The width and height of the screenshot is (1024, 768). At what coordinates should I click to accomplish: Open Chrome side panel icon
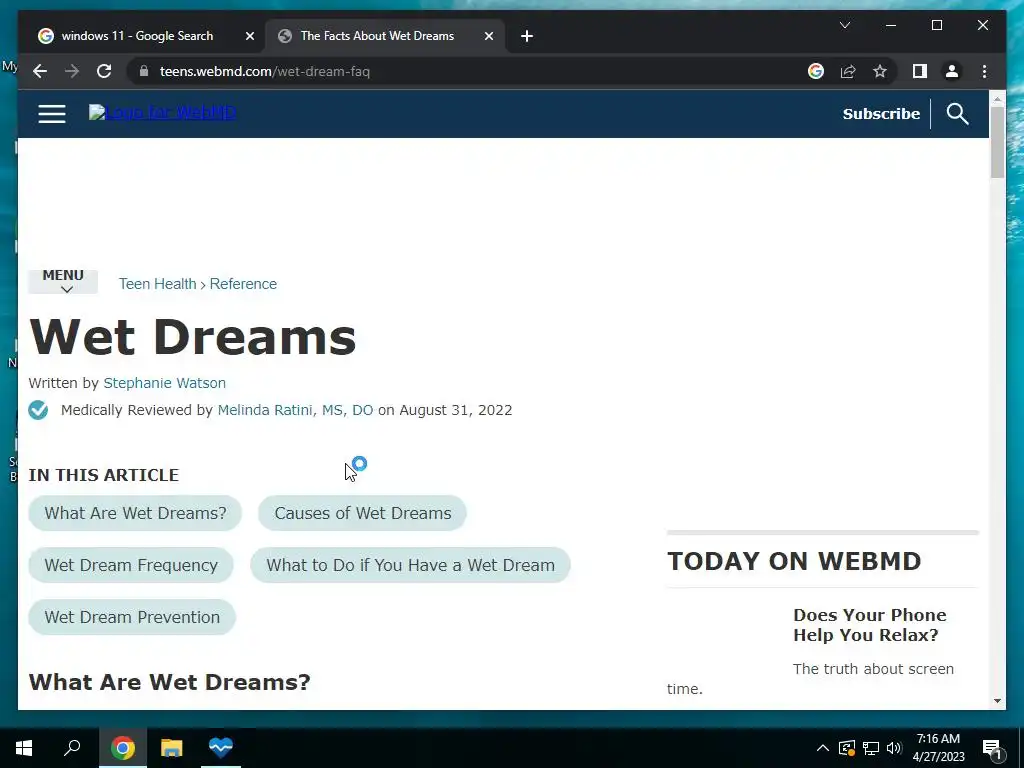[920, 71]
